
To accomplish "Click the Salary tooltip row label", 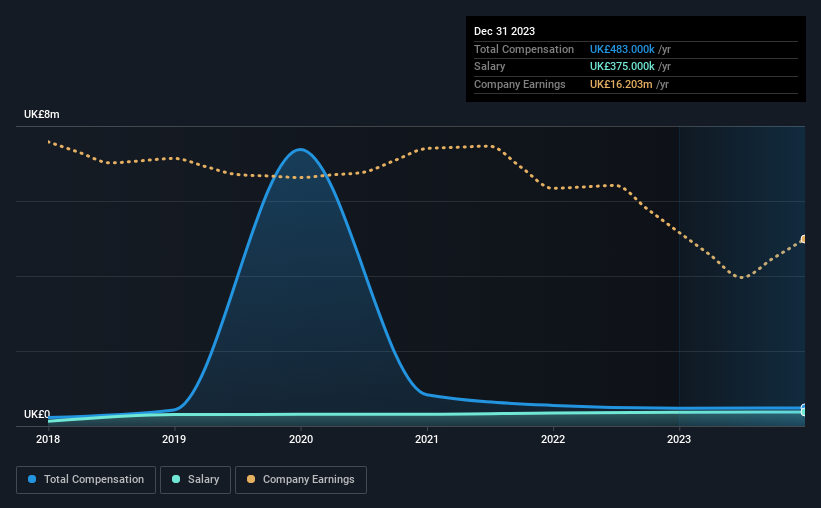I will (490, 67).
